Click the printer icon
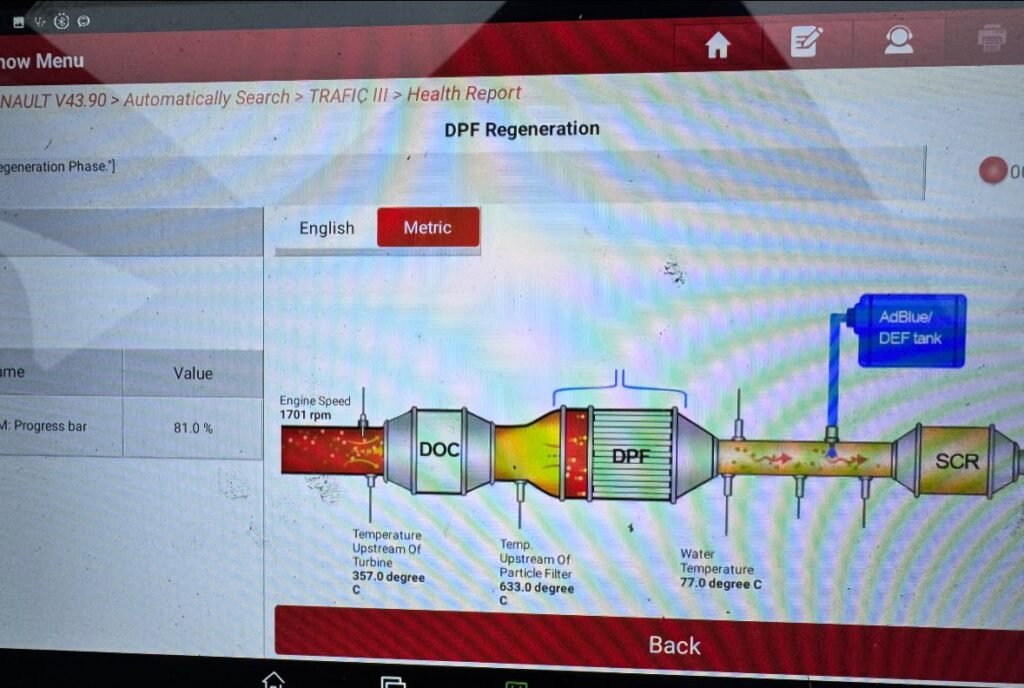 992,38
